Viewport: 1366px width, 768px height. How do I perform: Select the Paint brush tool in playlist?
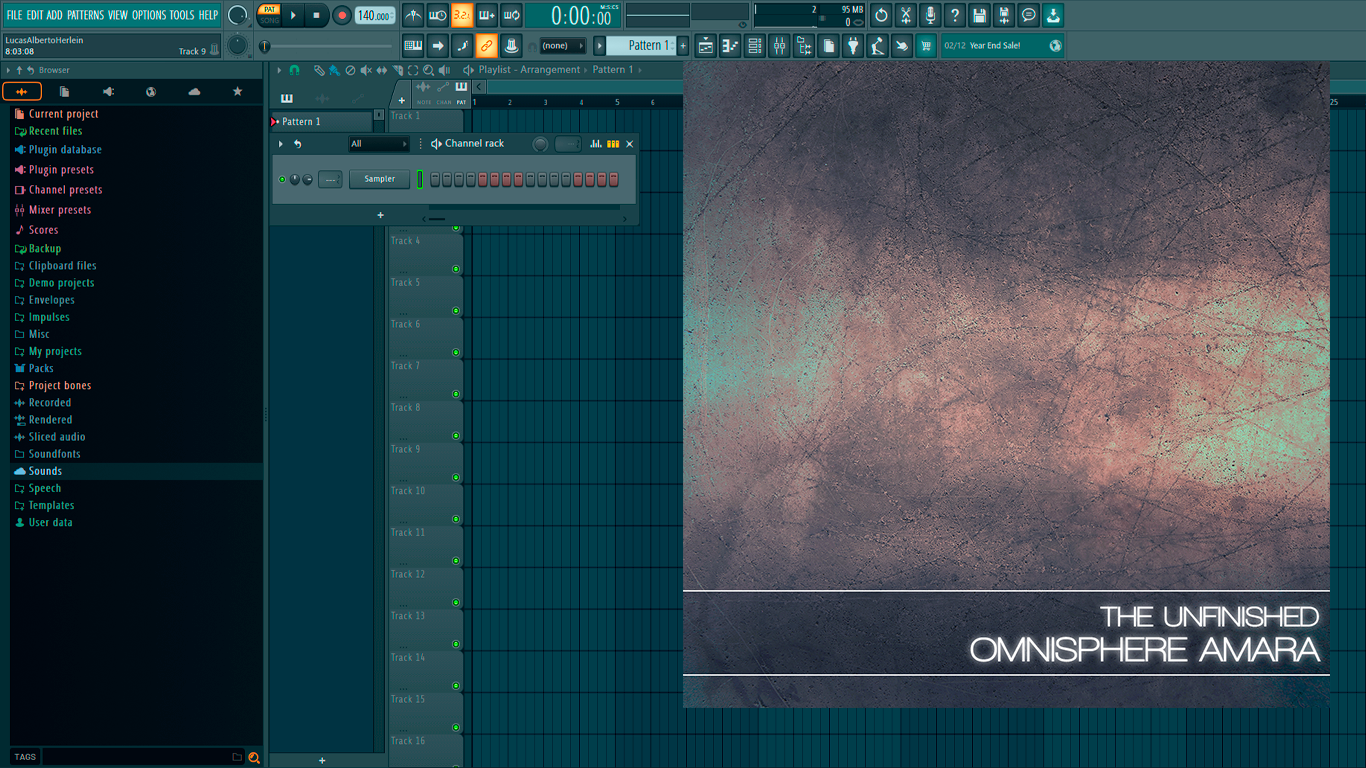coord(334,70)
